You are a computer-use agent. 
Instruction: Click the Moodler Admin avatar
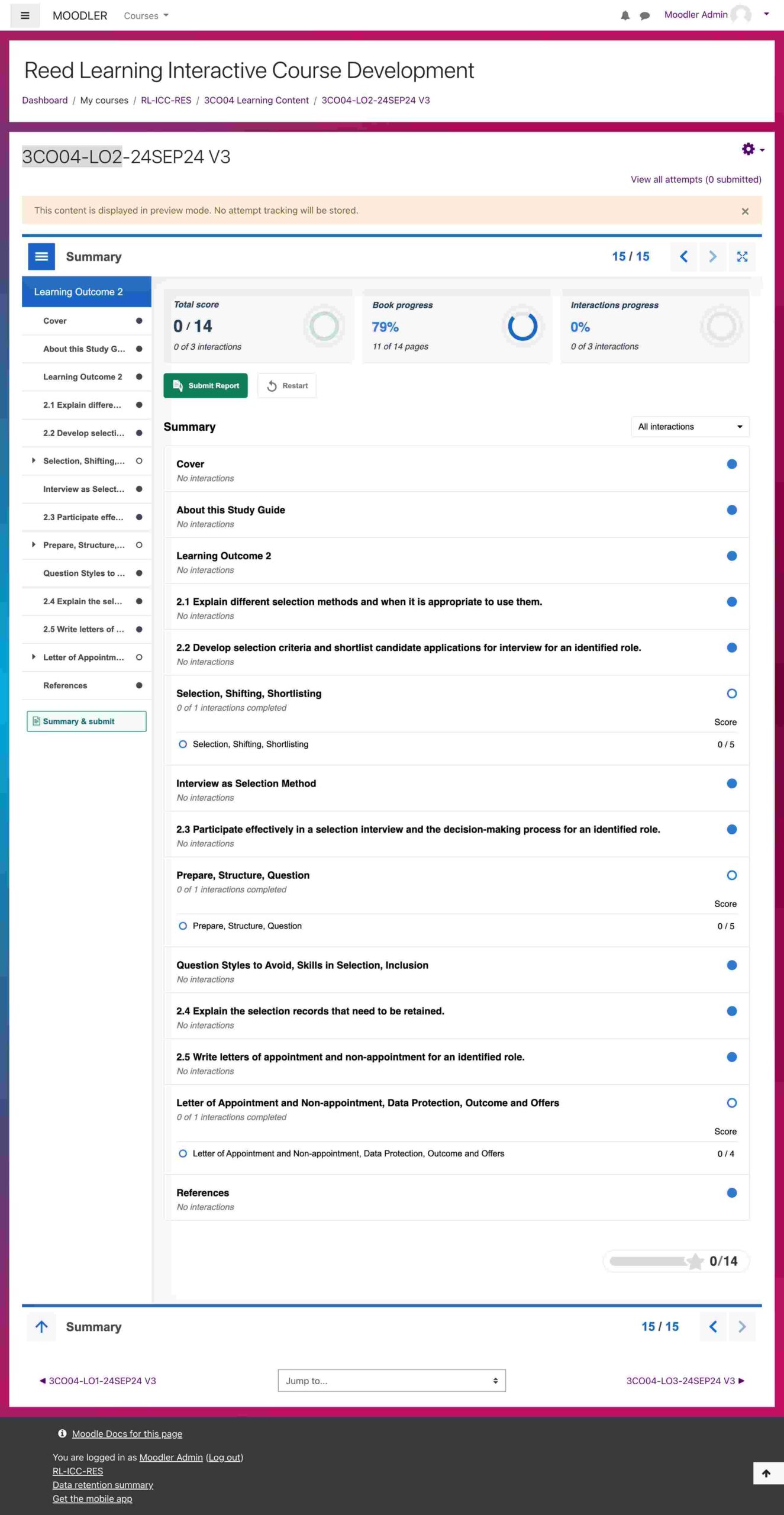tap(741, 15)
